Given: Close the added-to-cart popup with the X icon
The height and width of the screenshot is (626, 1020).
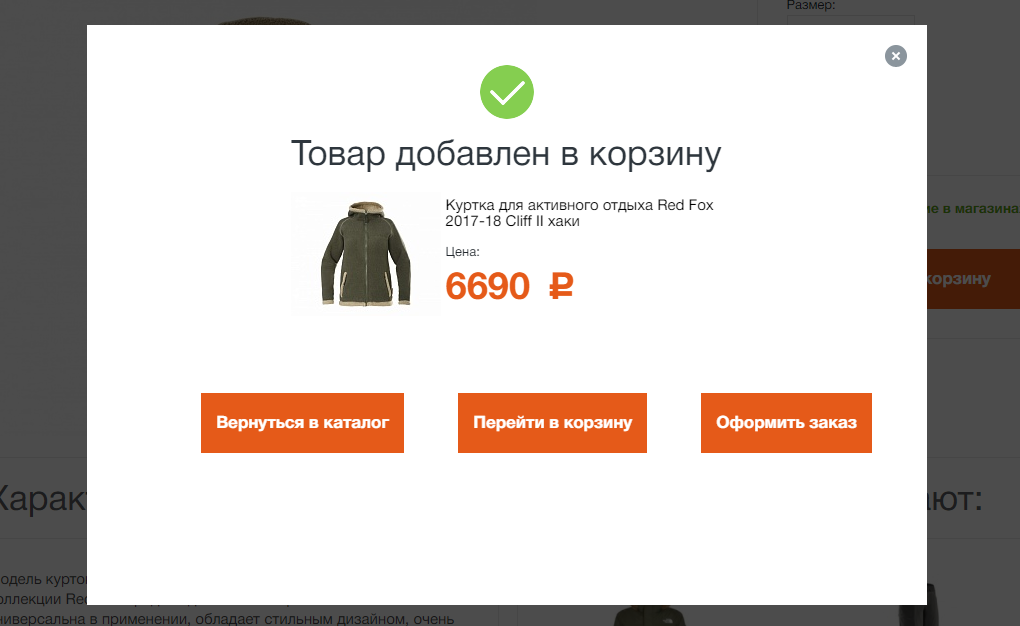Looking at the screenshot, I should (896, 56).
